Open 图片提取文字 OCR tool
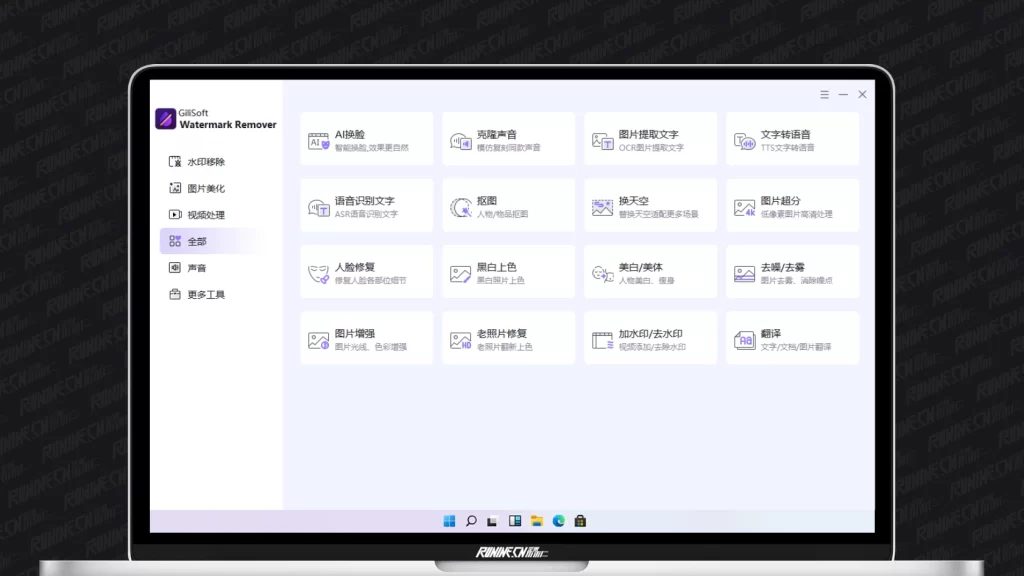This screenshot has width=1024, height=576. [650, 139]
